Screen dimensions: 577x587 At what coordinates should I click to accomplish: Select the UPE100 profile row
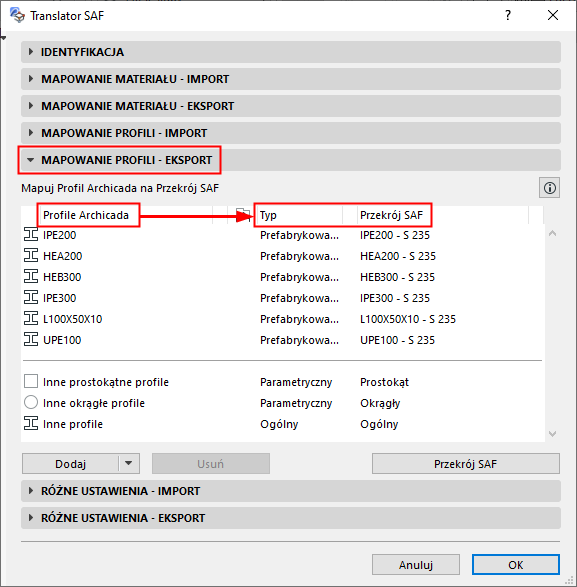283,340
